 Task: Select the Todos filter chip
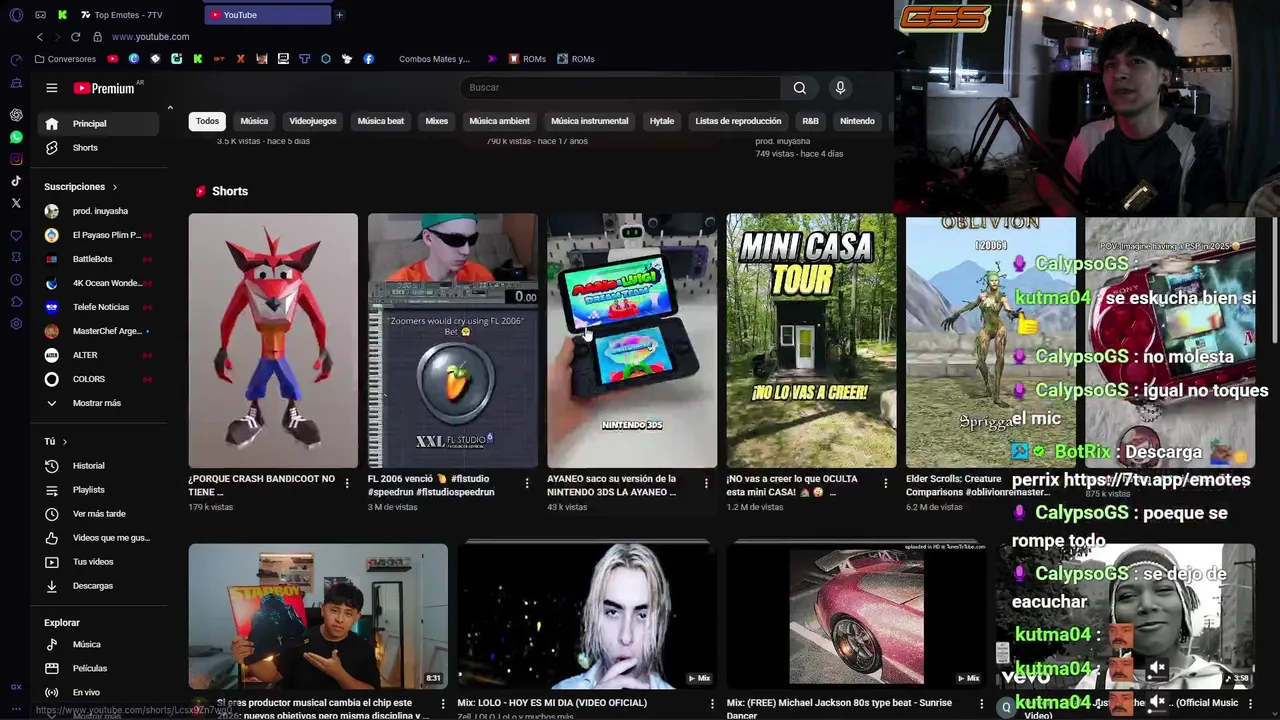pyautogui.click(x=207, y=121)
